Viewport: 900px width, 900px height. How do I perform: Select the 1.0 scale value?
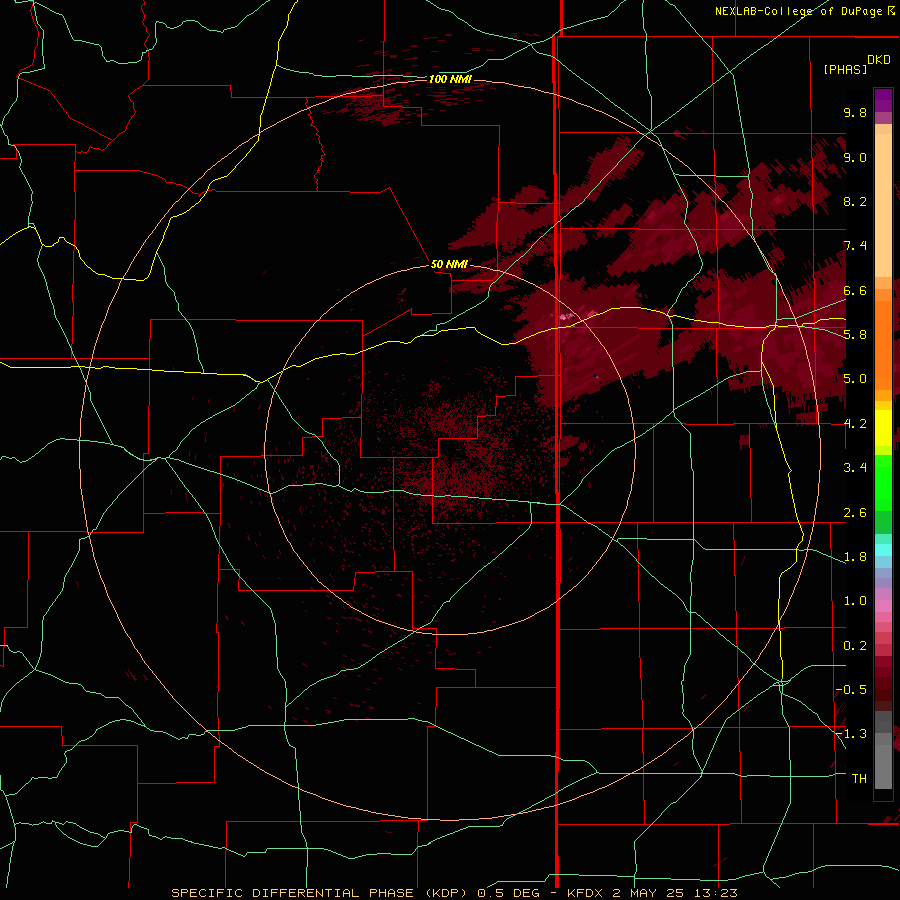(x=855, y=601)
